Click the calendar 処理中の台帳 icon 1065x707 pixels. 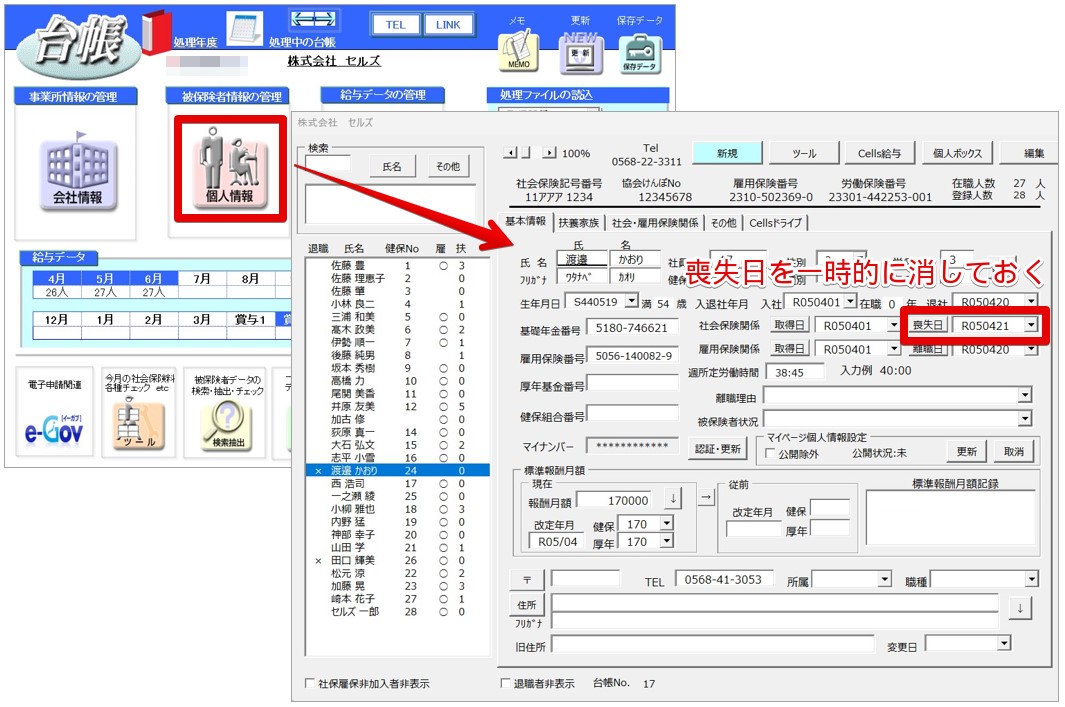[245, 29]
